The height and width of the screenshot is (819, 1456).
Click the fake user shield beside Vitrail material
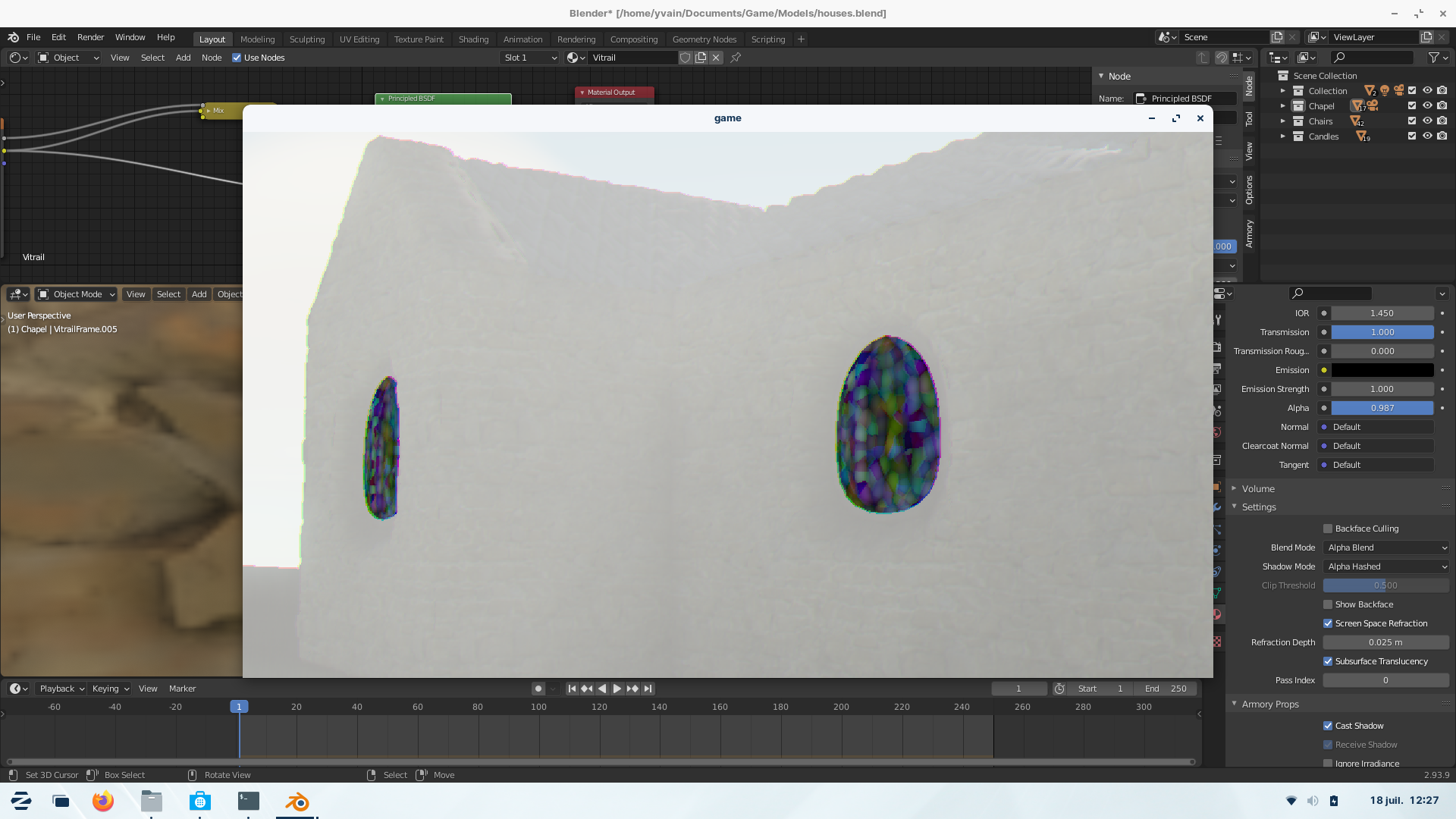click(686, 58)
